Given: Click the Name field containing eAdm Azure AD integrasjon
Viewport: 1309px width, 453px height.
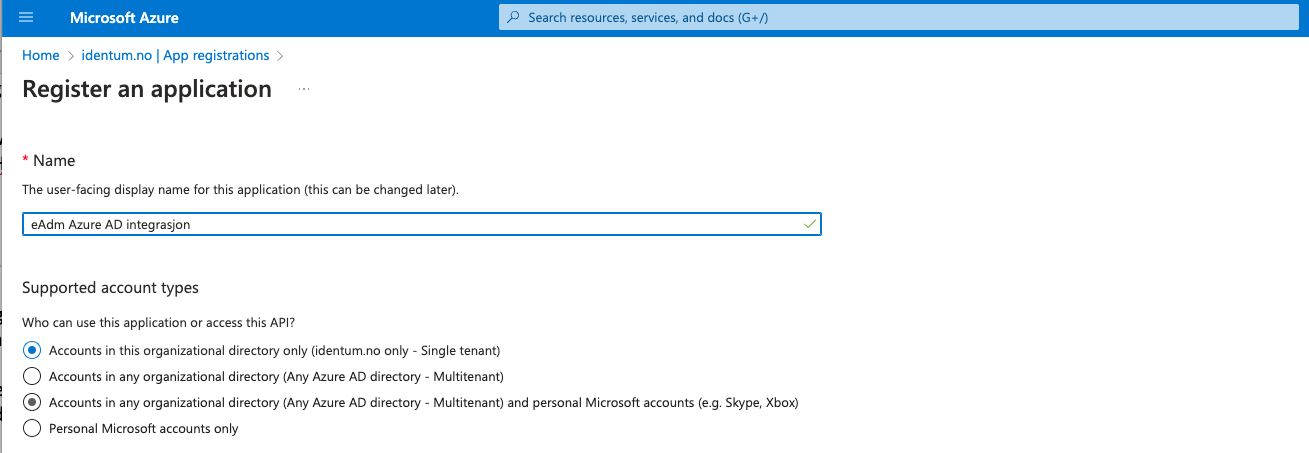Looking at the screenshot, I should pyautogui.click(x=422, y=225).
